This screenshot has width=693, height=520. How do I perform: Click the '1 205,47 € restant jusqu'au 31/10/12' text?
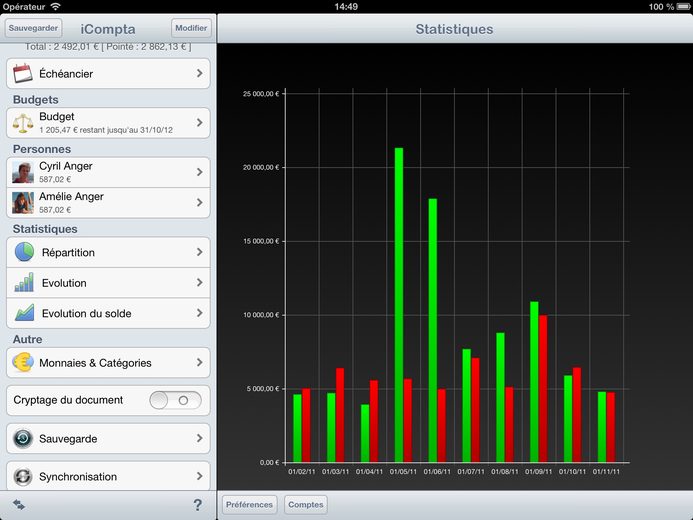[x=106, y=130]
